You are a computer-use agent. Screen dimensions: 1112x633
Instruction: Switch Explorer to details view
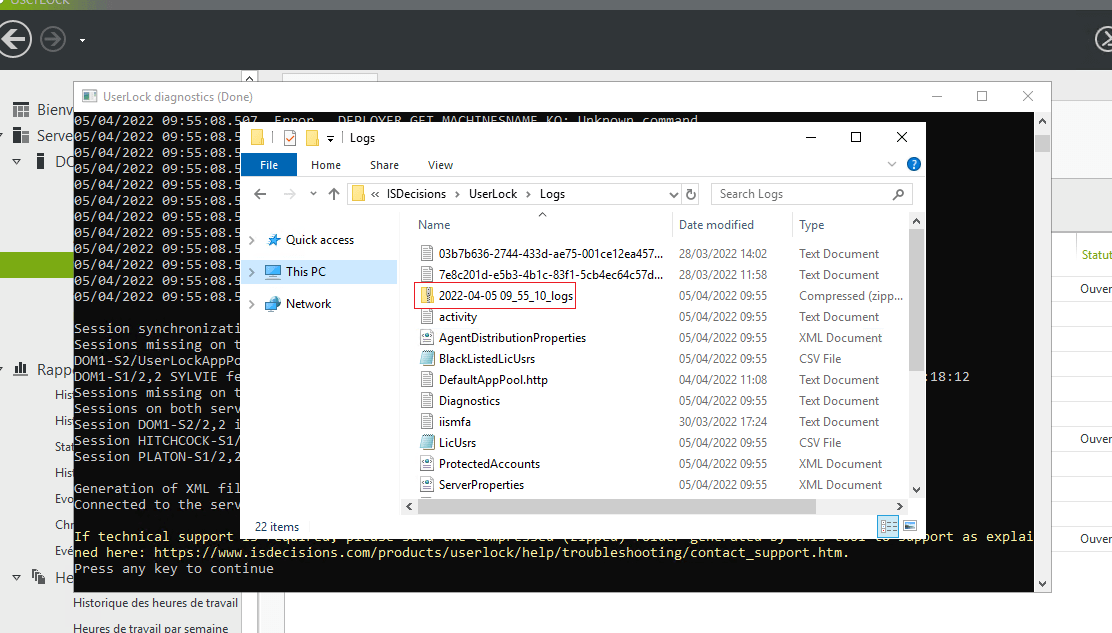click(x=889, y=526)
